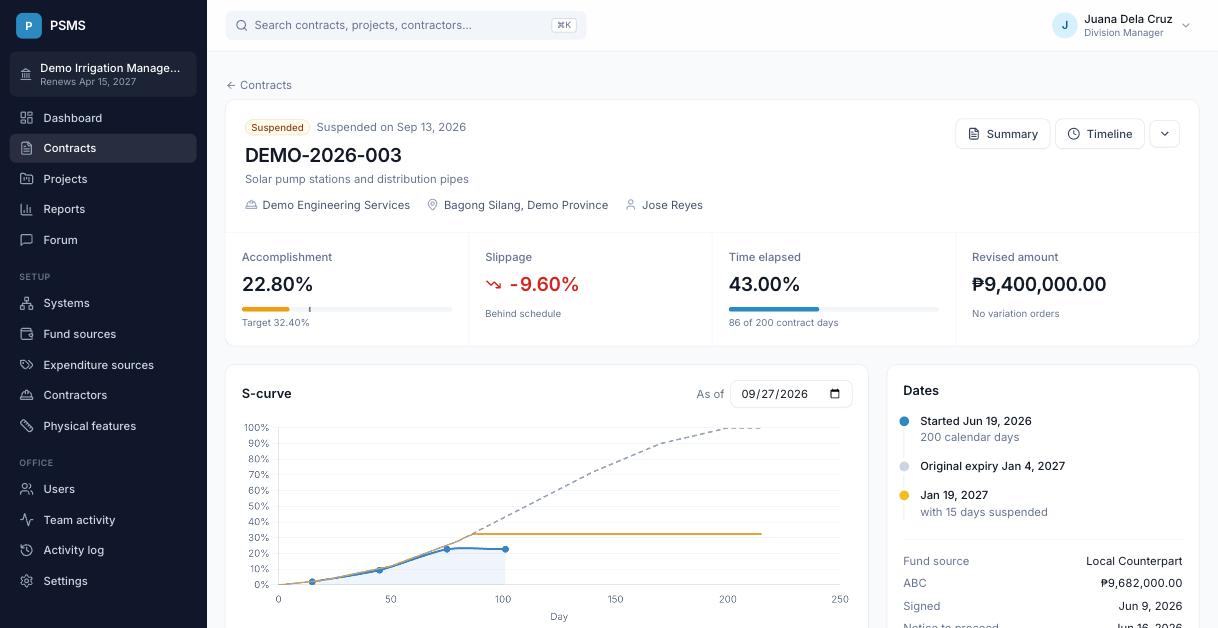Open the Dashboard menu item

pos(103,118)
